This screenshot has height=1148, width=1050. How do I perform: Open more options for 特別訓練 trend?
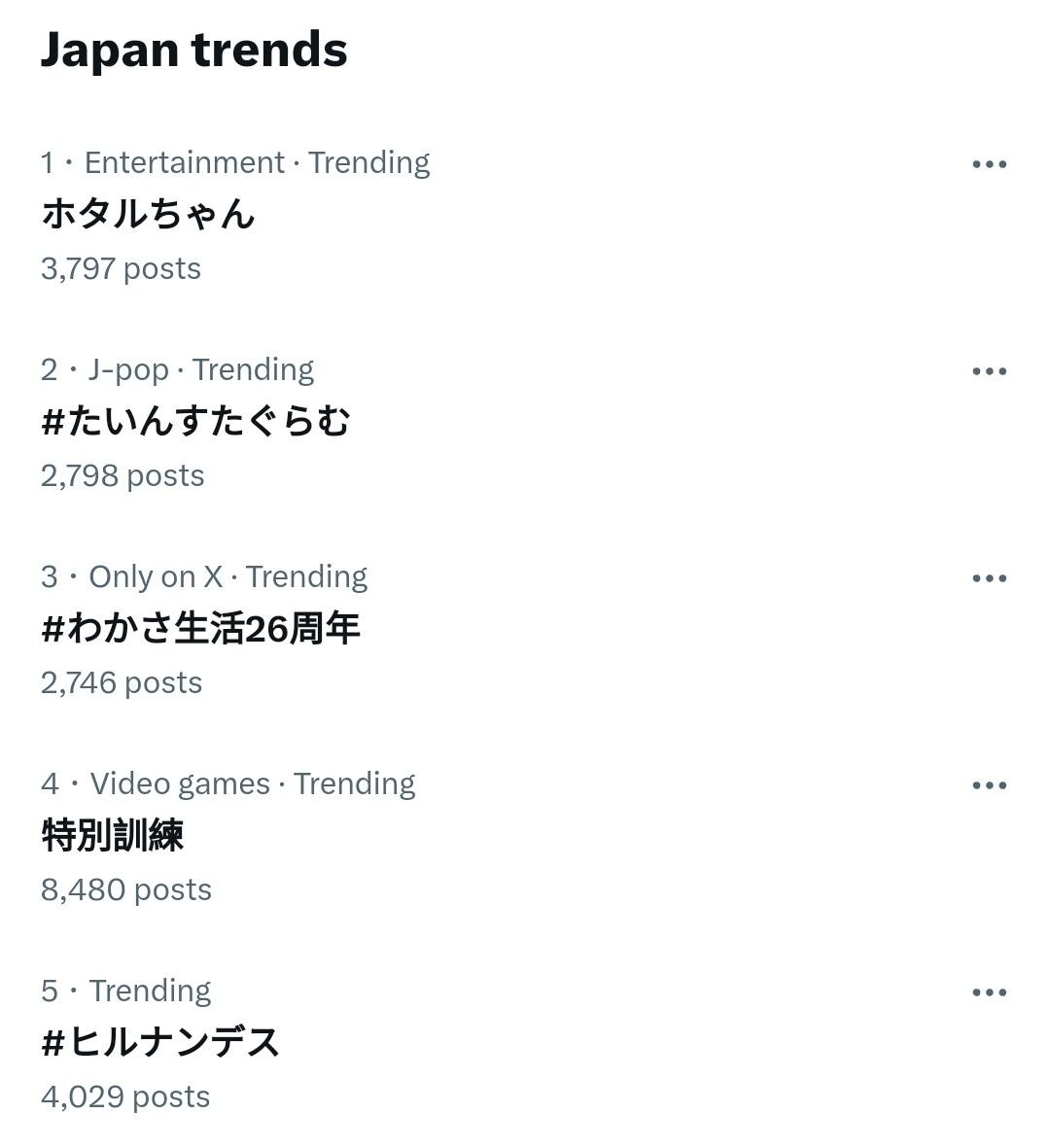point(989,785)
